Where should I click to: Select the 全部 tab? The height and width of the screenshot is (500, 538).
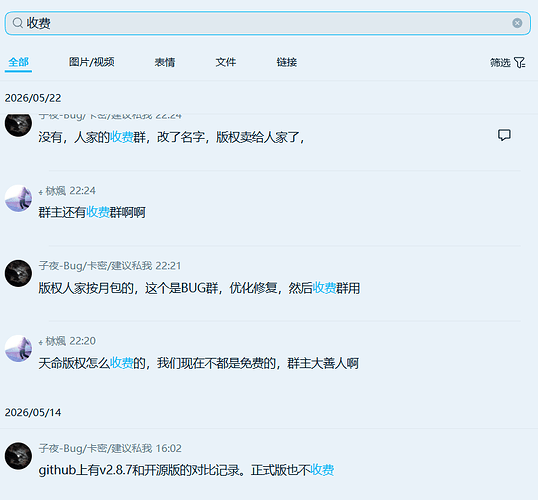tap(19, 62)
